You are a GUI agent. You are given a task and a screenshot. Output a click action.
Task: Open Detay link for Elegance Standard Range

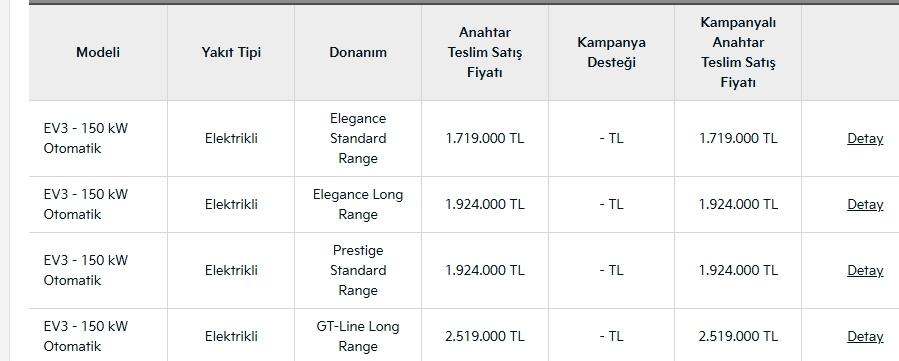coord(865,139)
